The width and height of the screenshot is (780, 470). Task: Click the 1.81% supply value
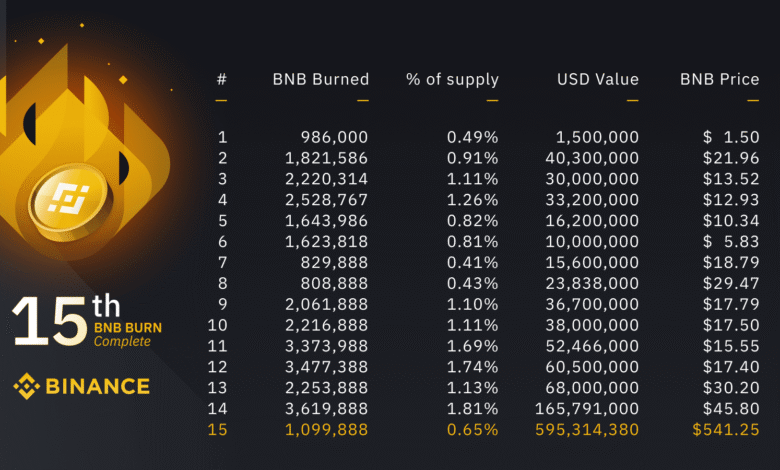coord(473,408)
